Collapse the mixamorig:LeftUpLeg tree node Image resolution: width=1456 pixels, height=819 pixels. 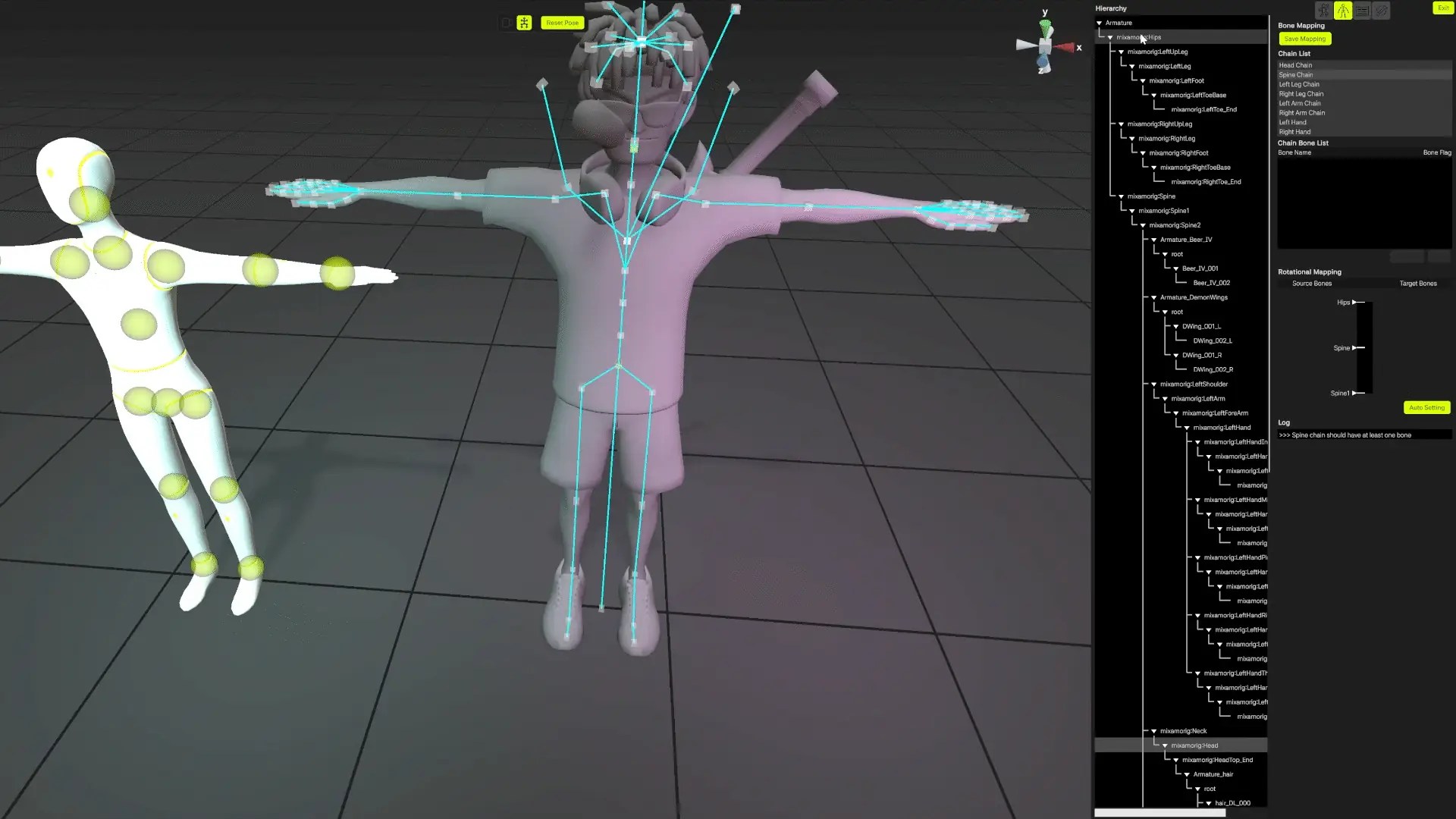pos(1121,52)
